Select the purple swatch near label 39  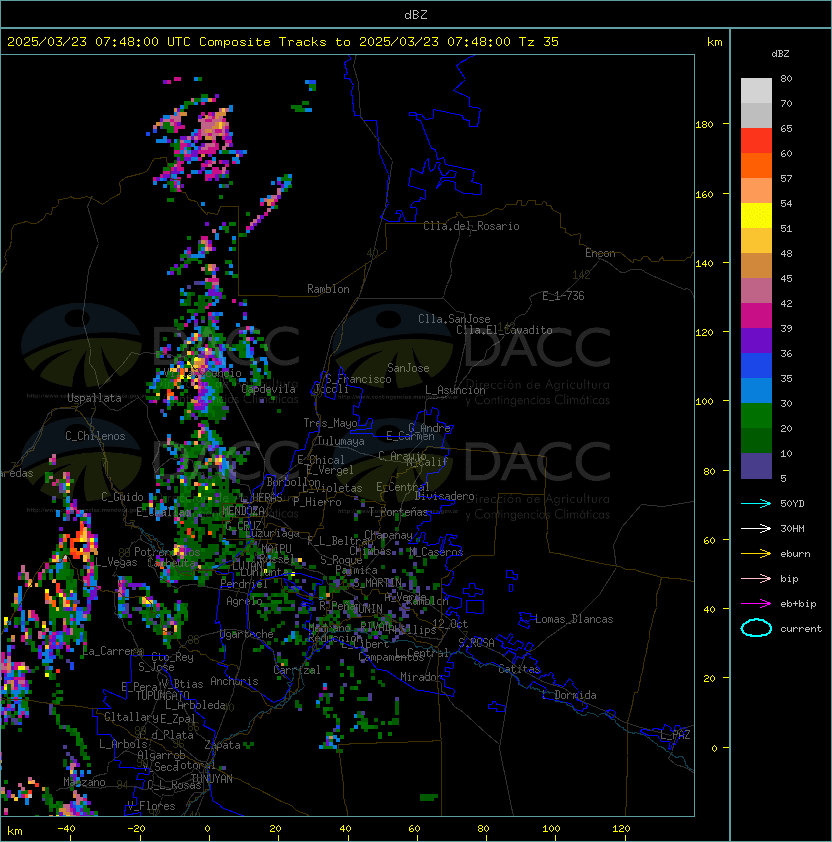pyautogui.click(x=756, y=340)
